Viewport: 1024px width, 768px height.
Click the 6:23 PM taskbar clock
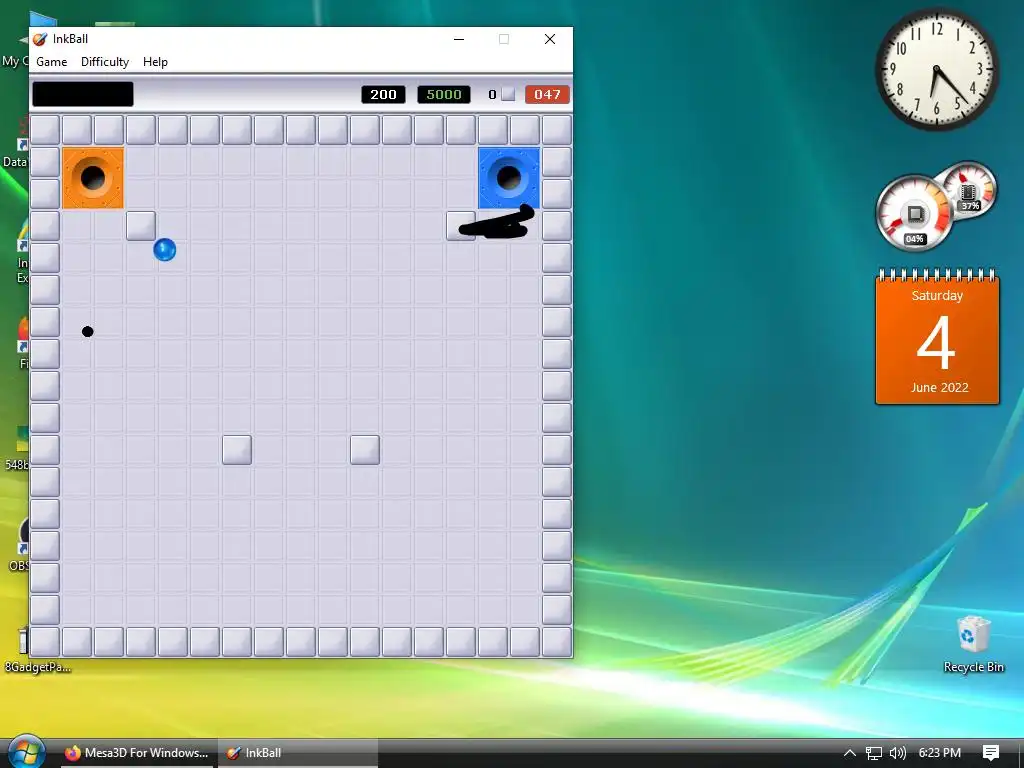point(940,753)
